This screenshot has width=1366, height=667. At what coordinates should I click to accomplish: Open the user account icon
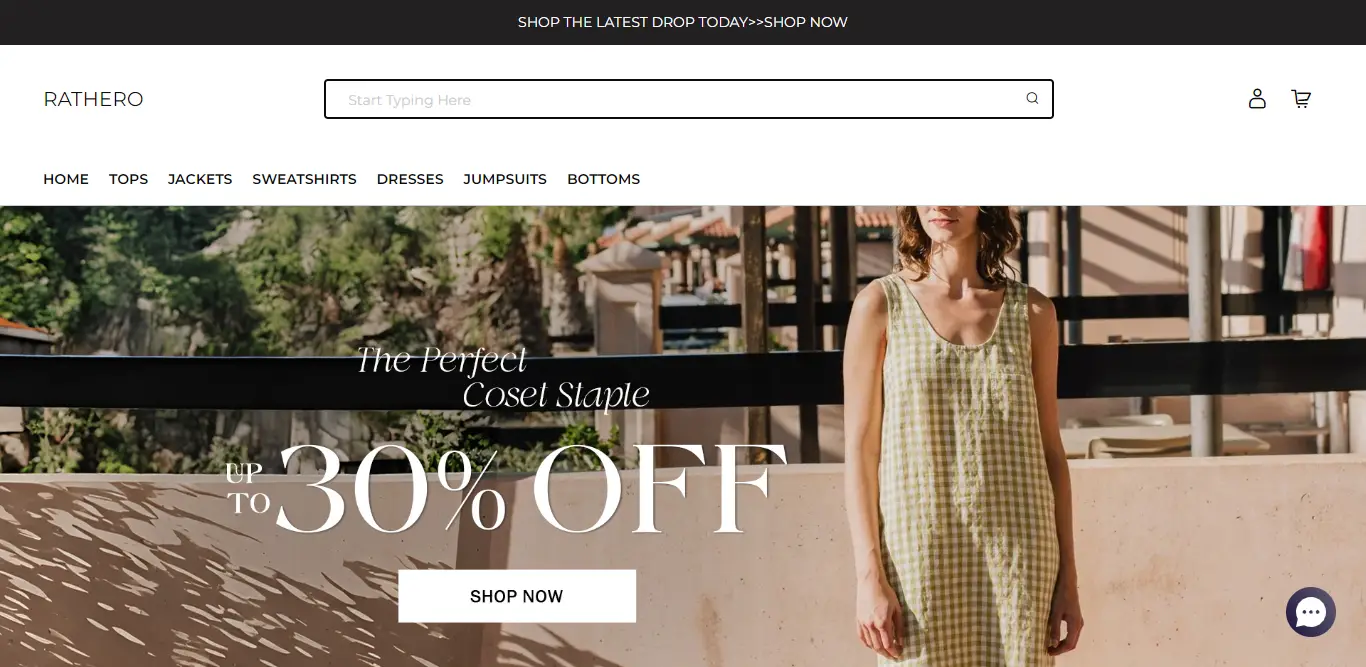1257,98
